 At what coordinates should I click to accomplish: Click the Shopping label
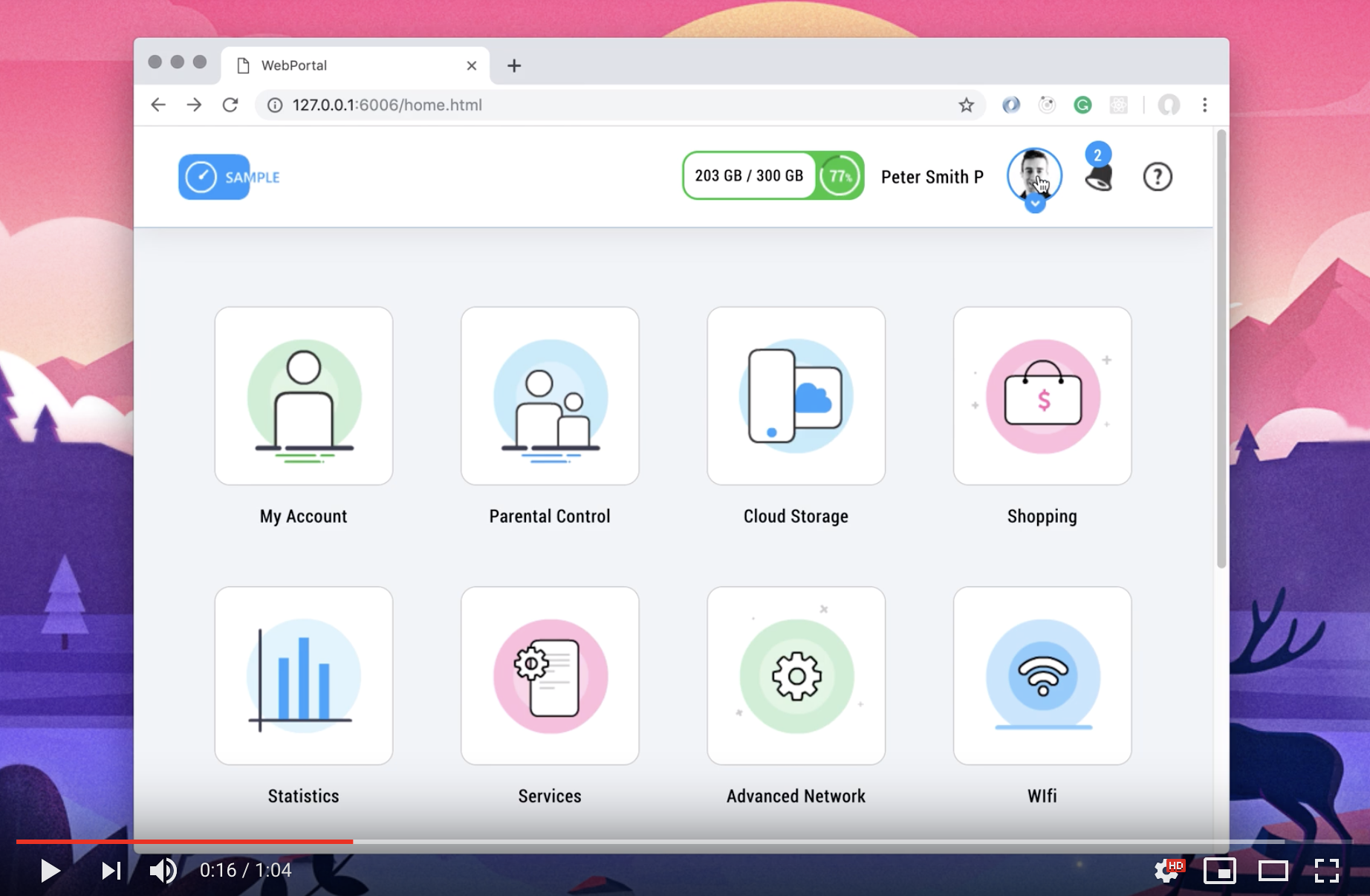1042,516
